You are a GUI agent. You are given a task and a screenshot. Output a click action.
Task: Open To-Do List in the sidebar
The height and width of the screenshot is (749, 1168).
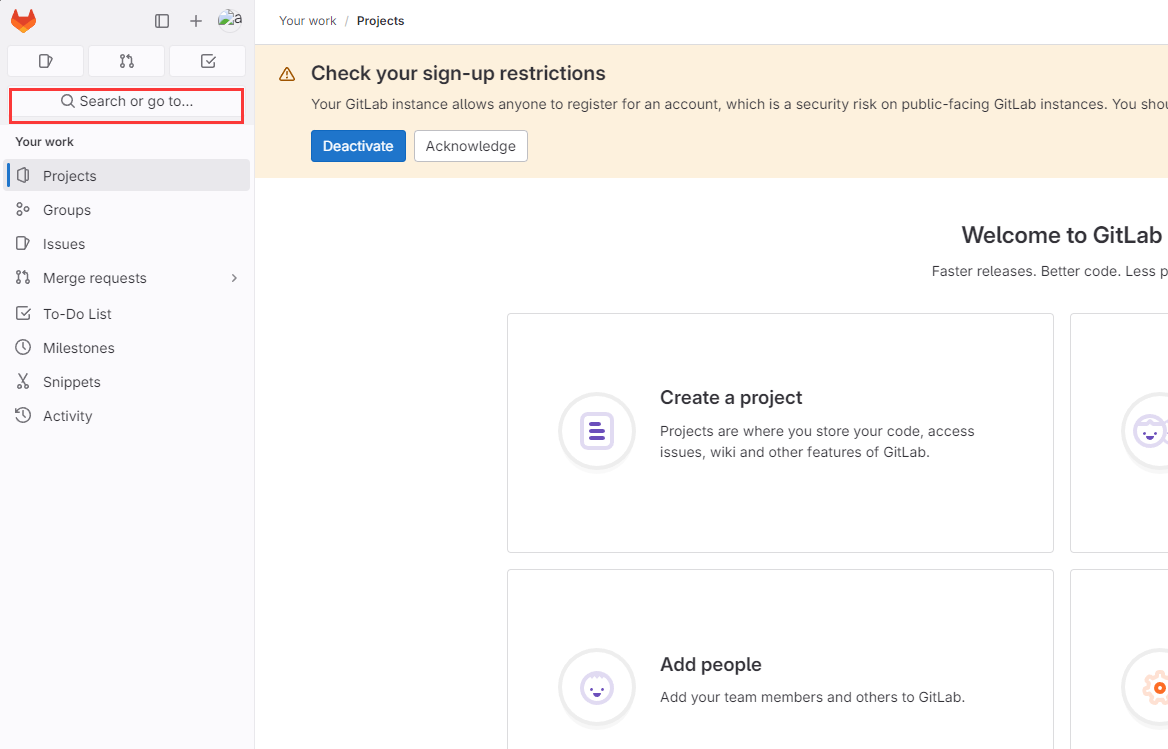click(x=127, y=314)
